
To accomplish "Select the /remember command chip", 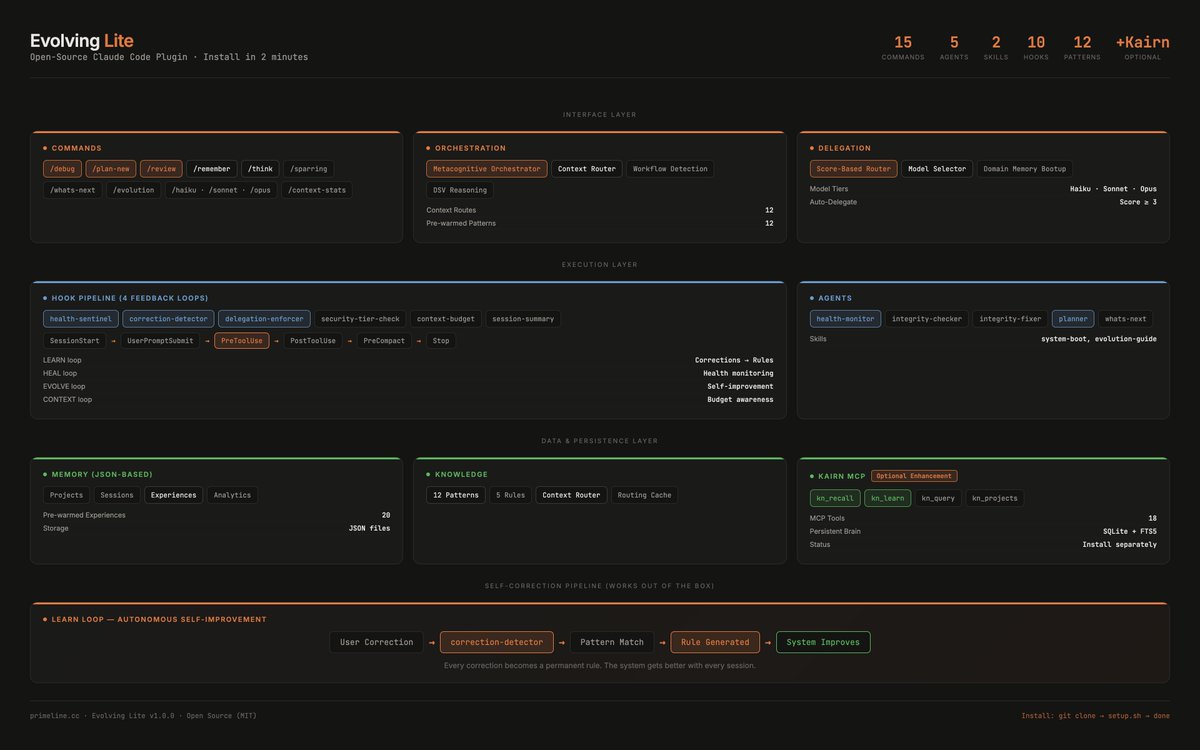I will [212, 169].
